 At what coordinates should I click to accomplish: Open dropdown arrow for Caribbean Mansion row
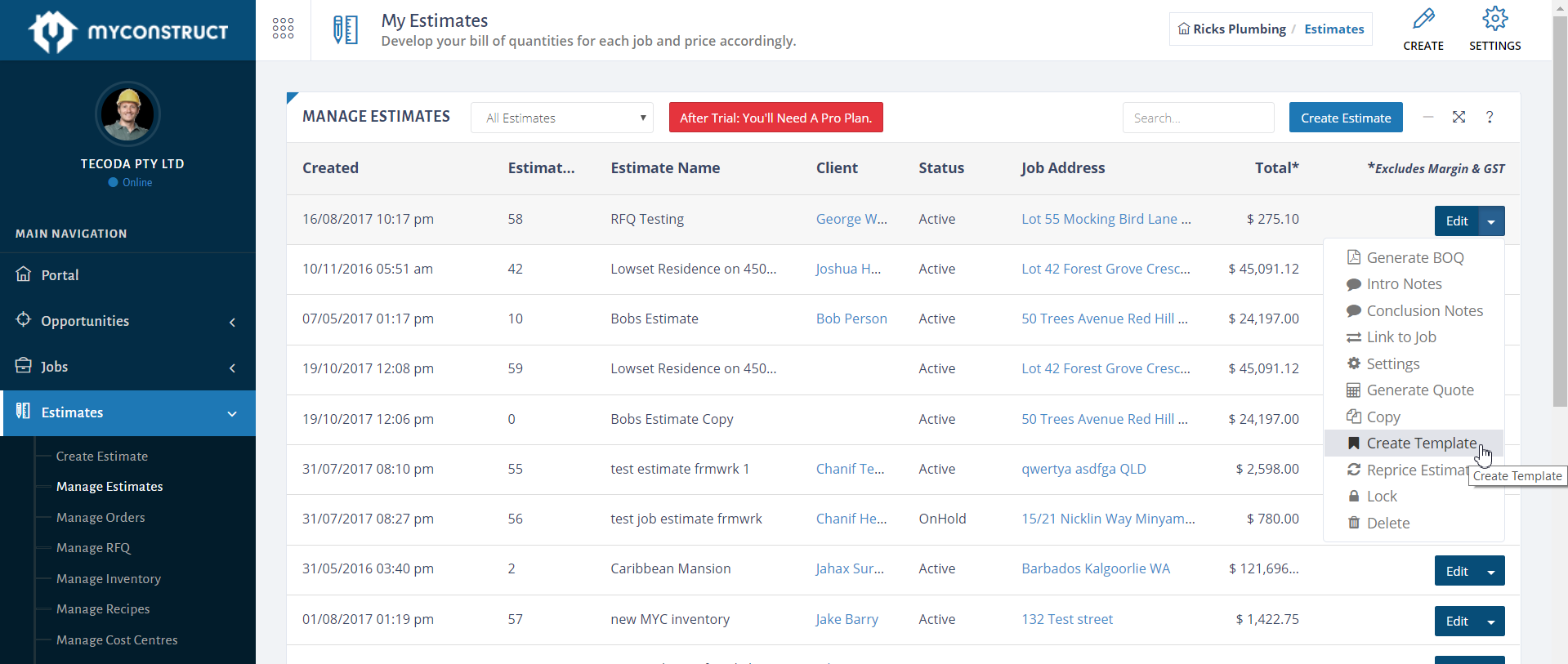pyautogui.click(x=1491, y=571)
